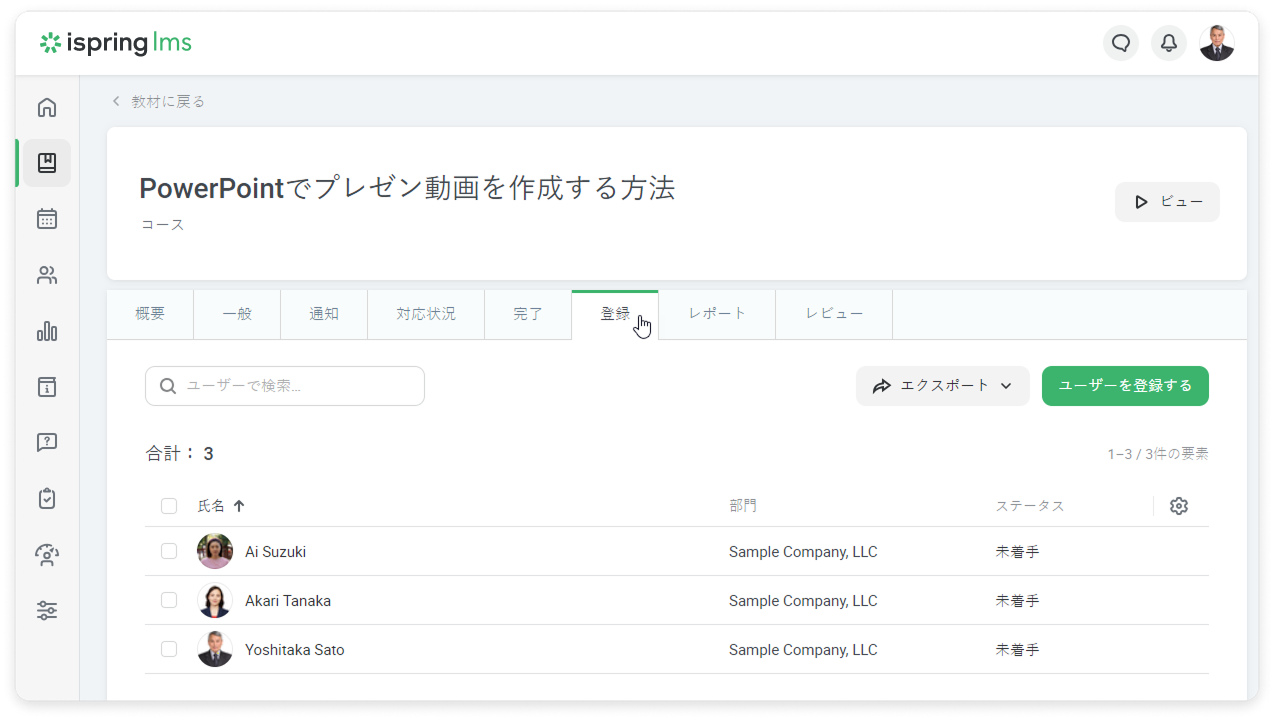Expand the エクスポート dropdown

pyautogui.click(x=942, y=386)
